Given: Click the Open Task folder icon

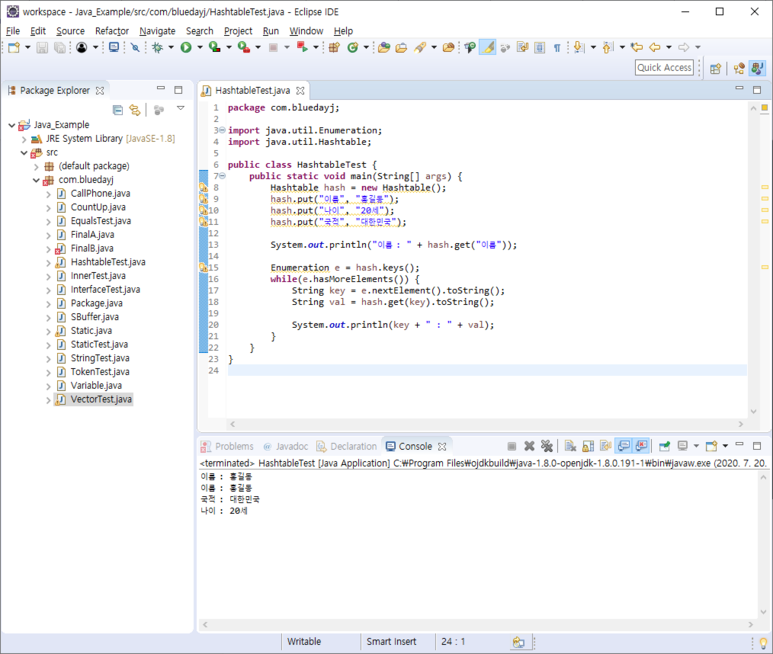Looking at the screenshot, I should [x=402, y=47].
